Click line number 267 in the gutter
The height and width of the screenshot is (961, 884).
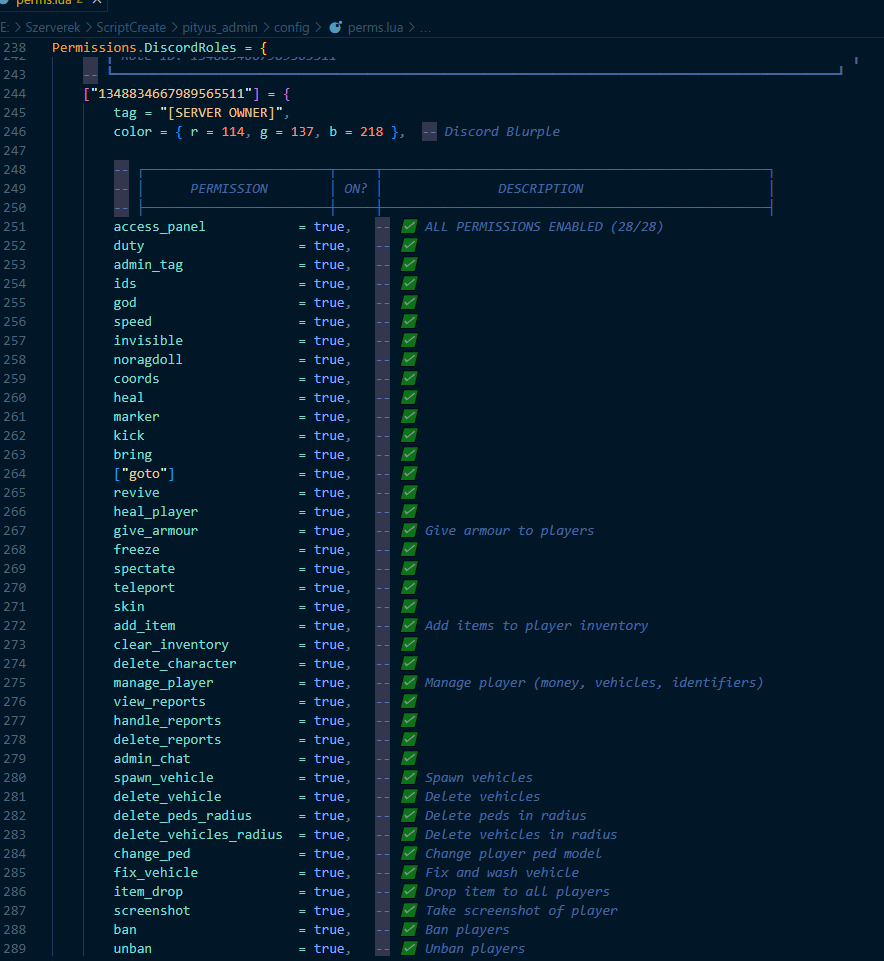[x=15, y=531]
